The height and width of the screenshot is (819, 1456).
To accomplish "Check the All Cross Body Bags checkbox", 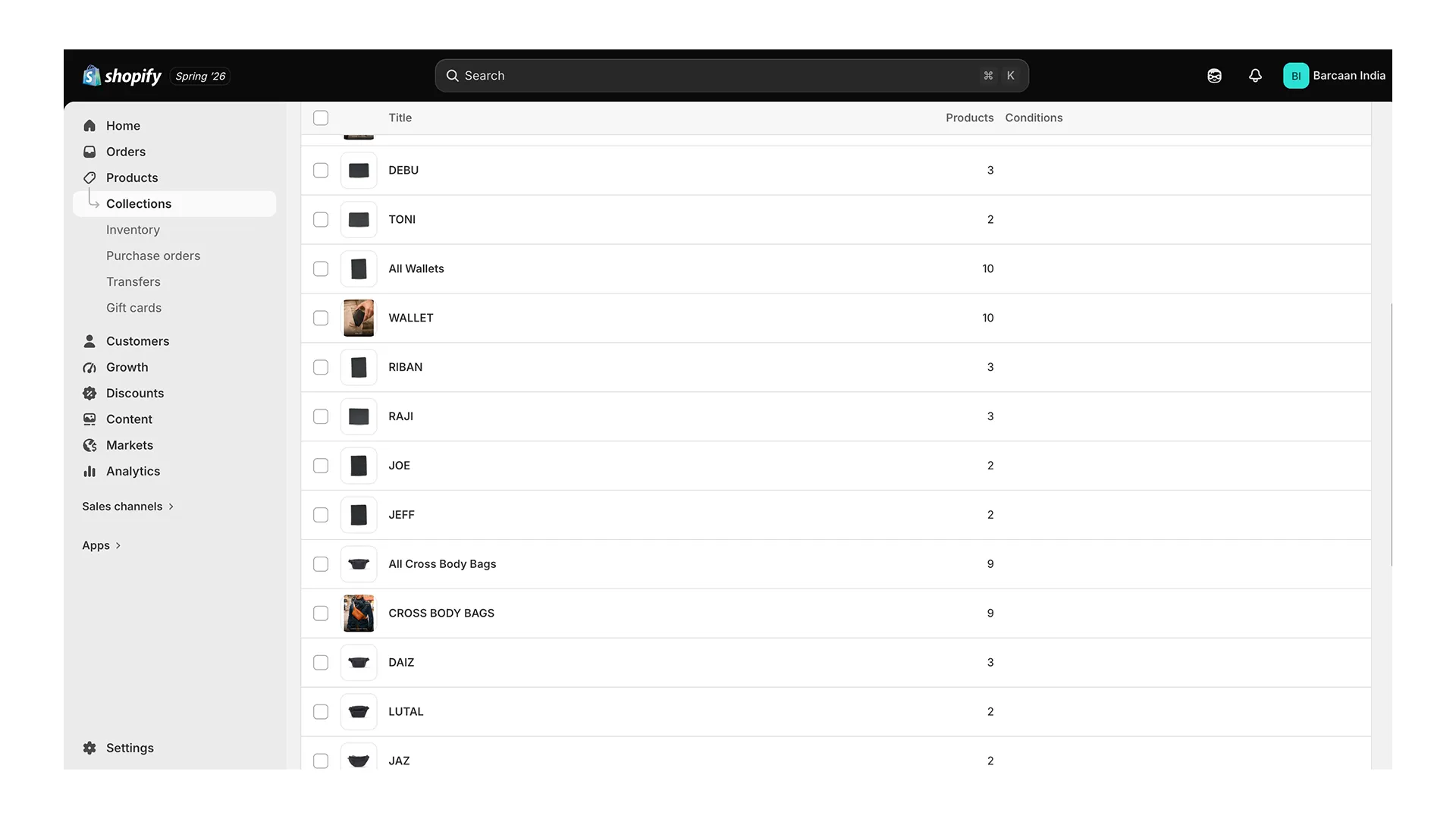I will pos(321,564).
